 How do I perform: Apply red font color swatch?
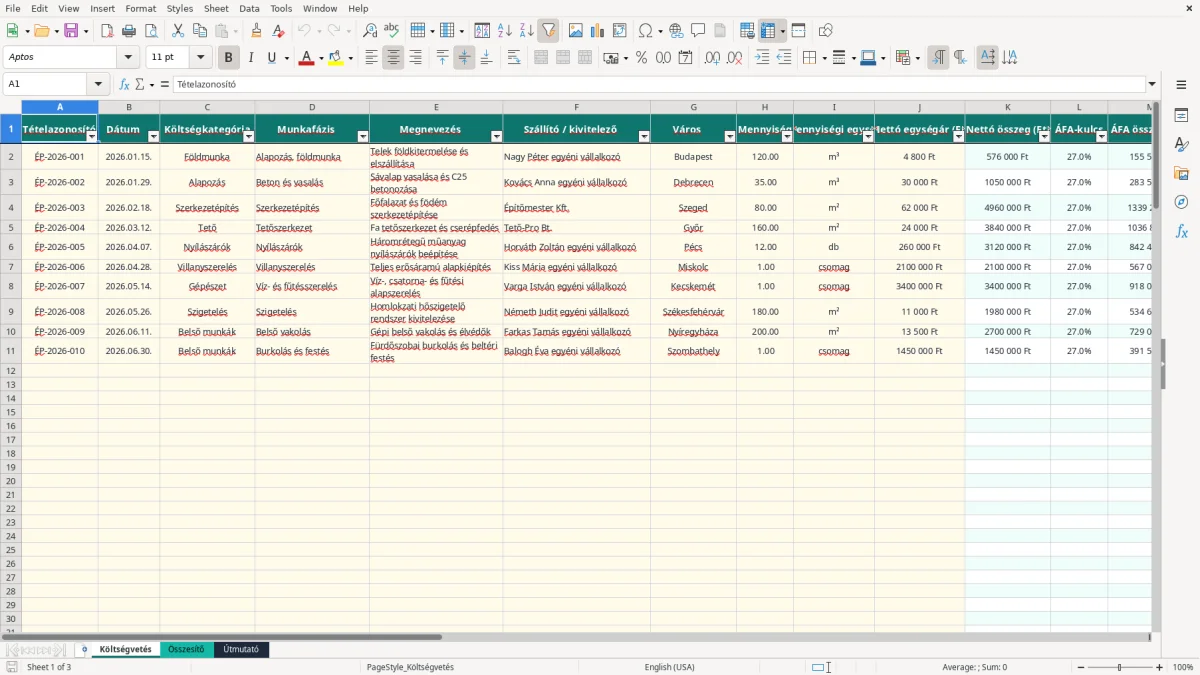306,58
